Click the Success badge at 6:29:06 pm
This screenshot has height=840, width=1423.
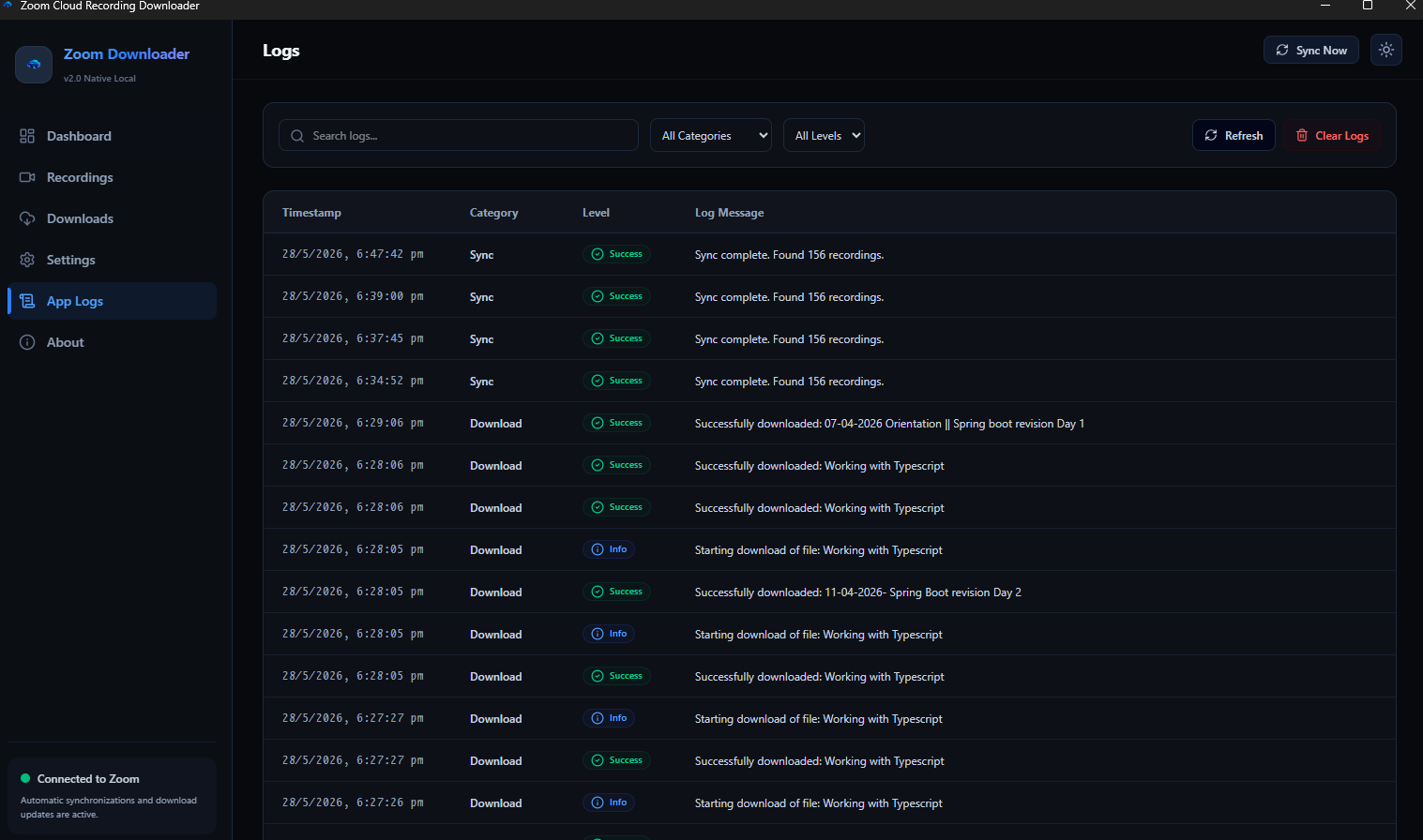click(x=616, y=423)
